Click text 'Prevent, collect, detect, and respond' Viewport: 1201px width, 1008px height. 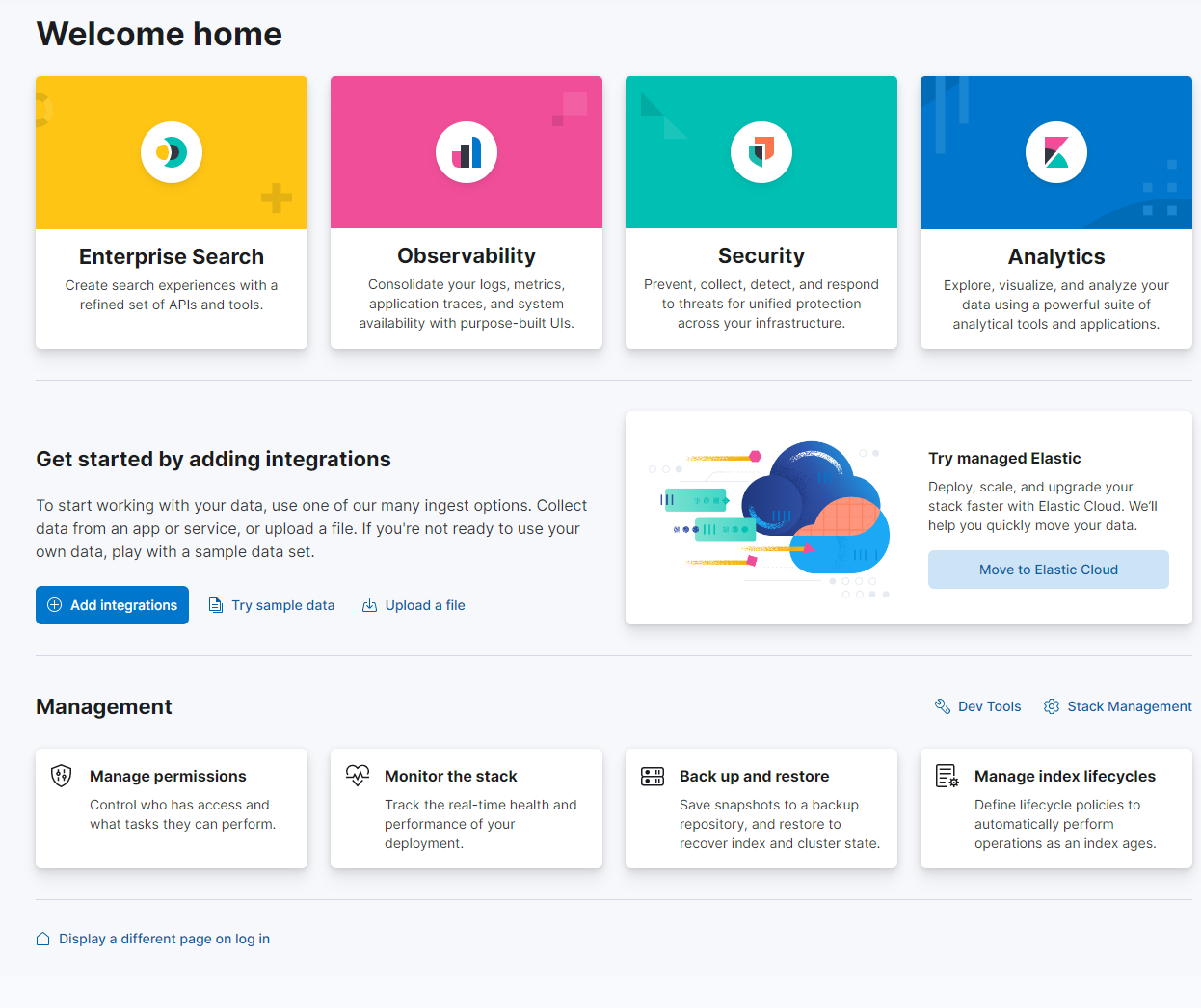click(x=761, y=284)
